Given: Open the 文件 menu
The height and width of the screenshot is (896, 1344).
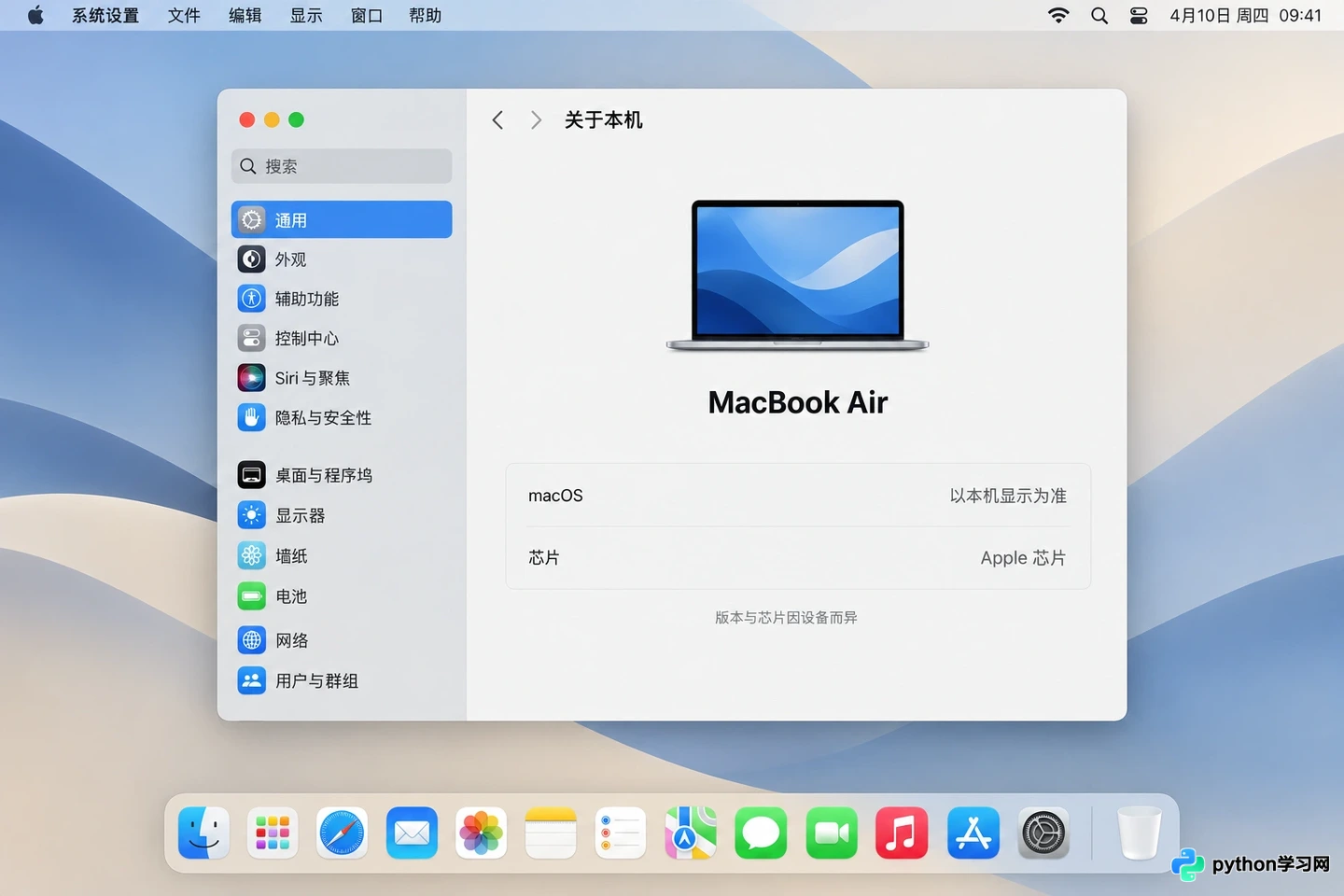Looking at the screenshot, I should pos(184,15).
